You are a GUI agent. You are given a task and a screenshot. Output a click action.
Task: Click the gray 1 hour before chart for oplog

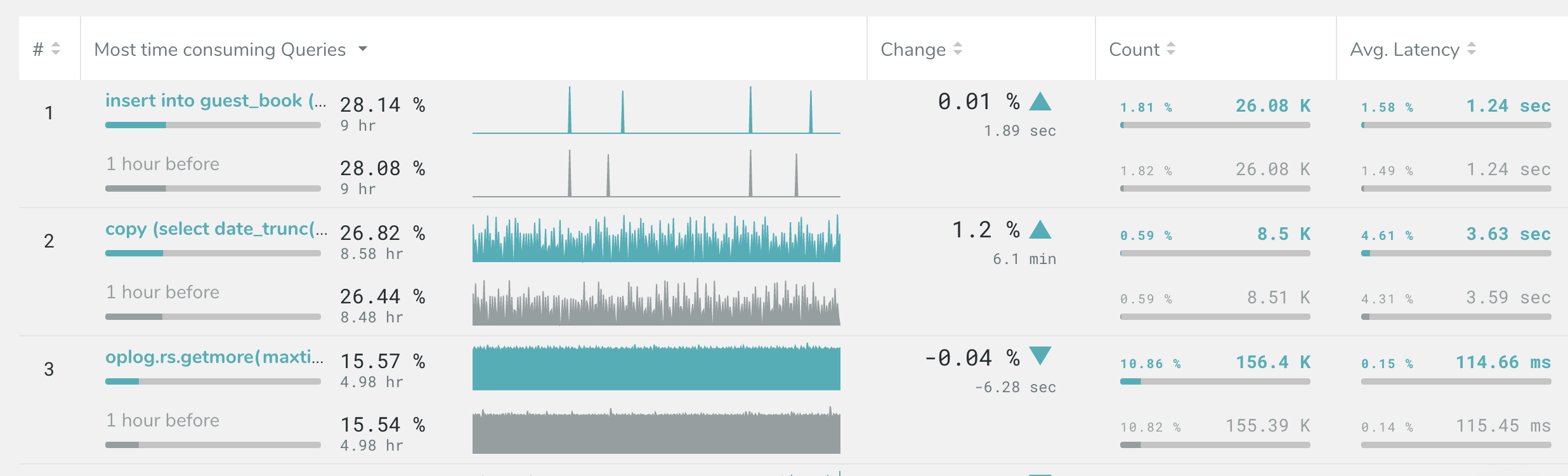click(x=656, y=432)
